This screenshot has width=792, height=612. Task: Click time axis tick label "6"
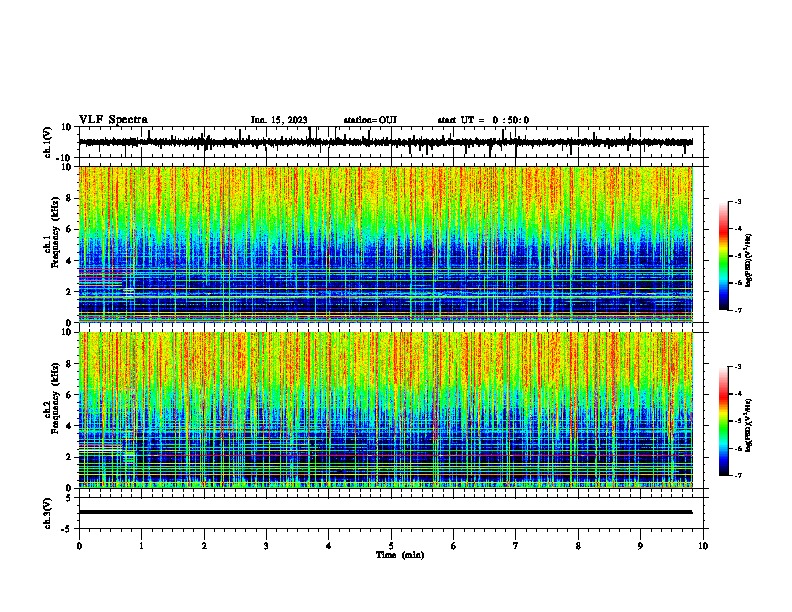[x=454, y=546]
